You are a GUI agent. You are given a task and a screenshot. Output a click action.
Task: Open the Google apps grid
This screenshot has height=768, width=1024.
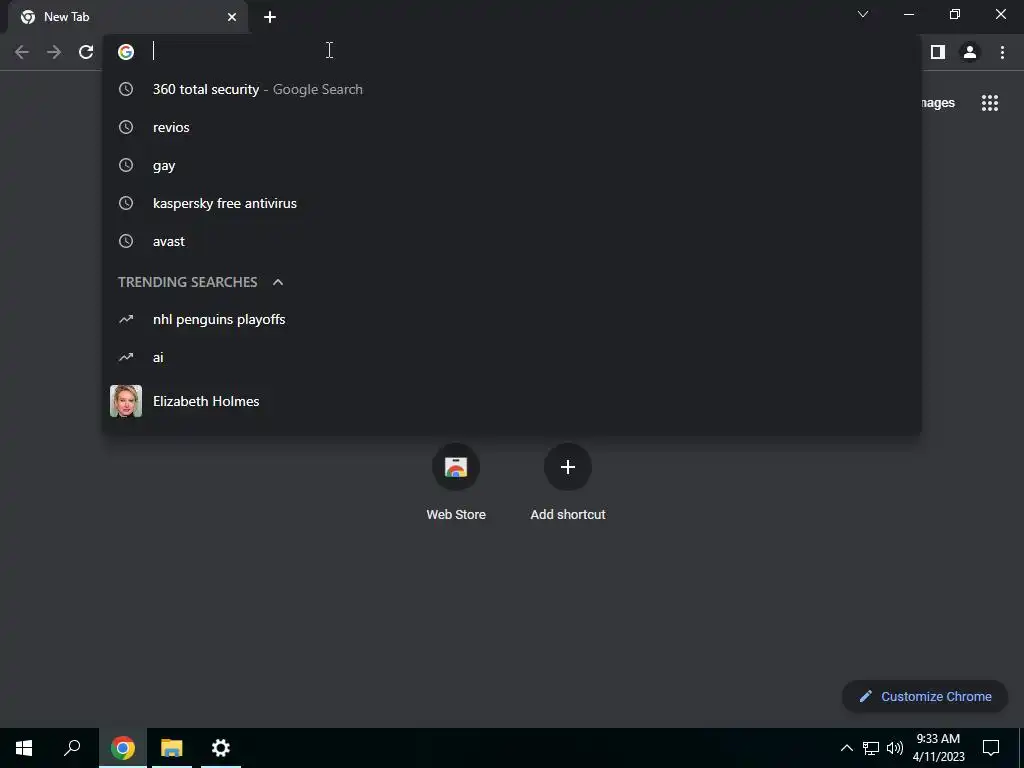pos(990,103)
